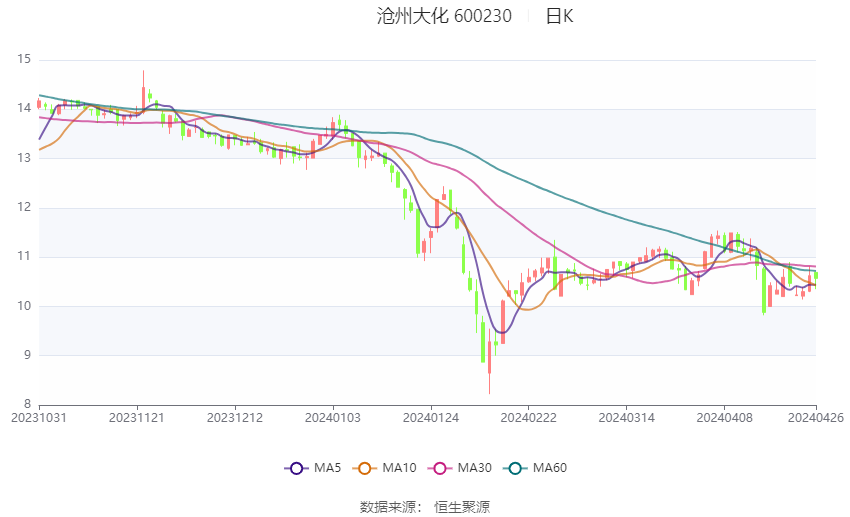Click the 20240222 date axis label
The image size is (850, 517).
click(528, 418)
